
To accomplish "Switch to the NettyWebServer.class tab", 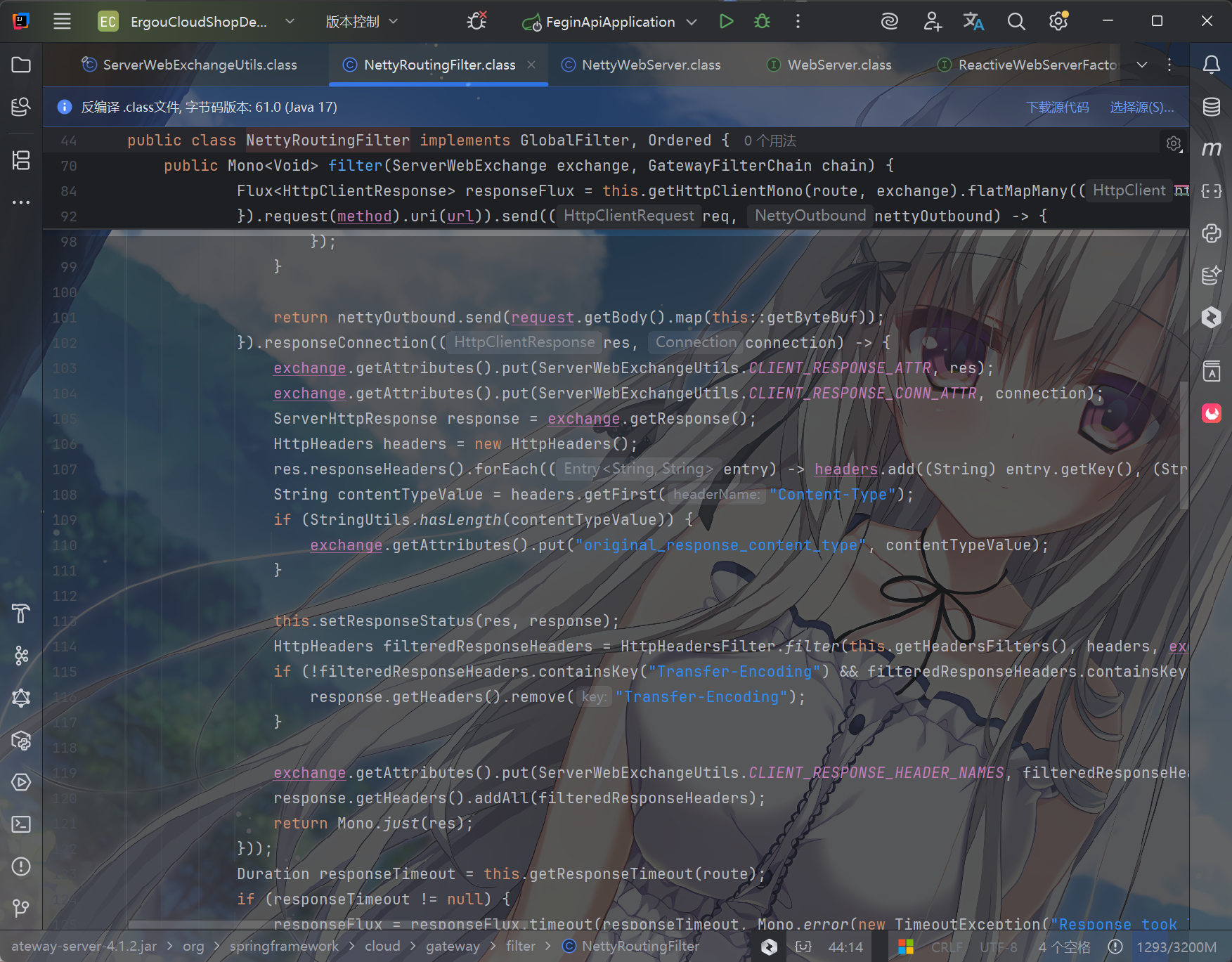I will (642, 65).
